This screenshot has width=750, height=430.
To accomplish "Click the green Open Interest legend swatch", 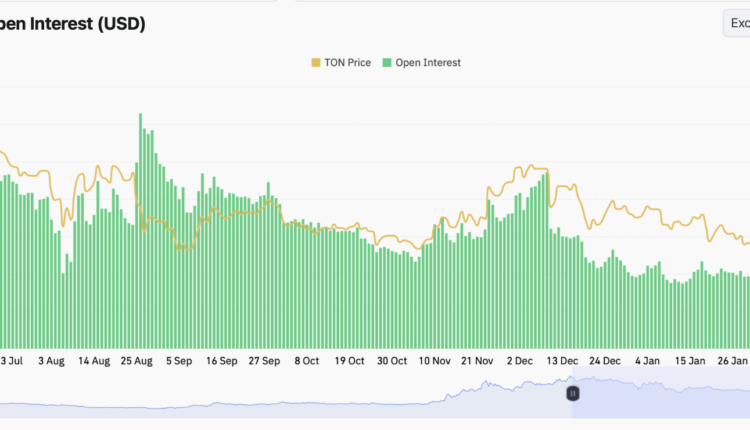I will [388, 62].
